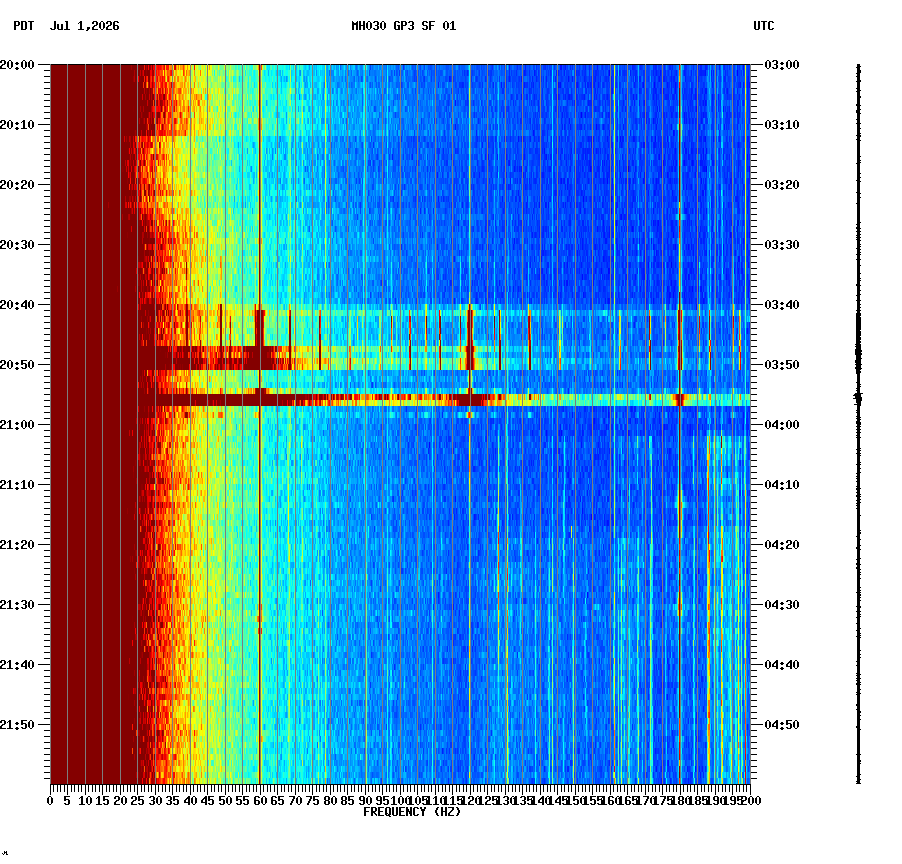Click the UTC timezone label

(763, 26)
